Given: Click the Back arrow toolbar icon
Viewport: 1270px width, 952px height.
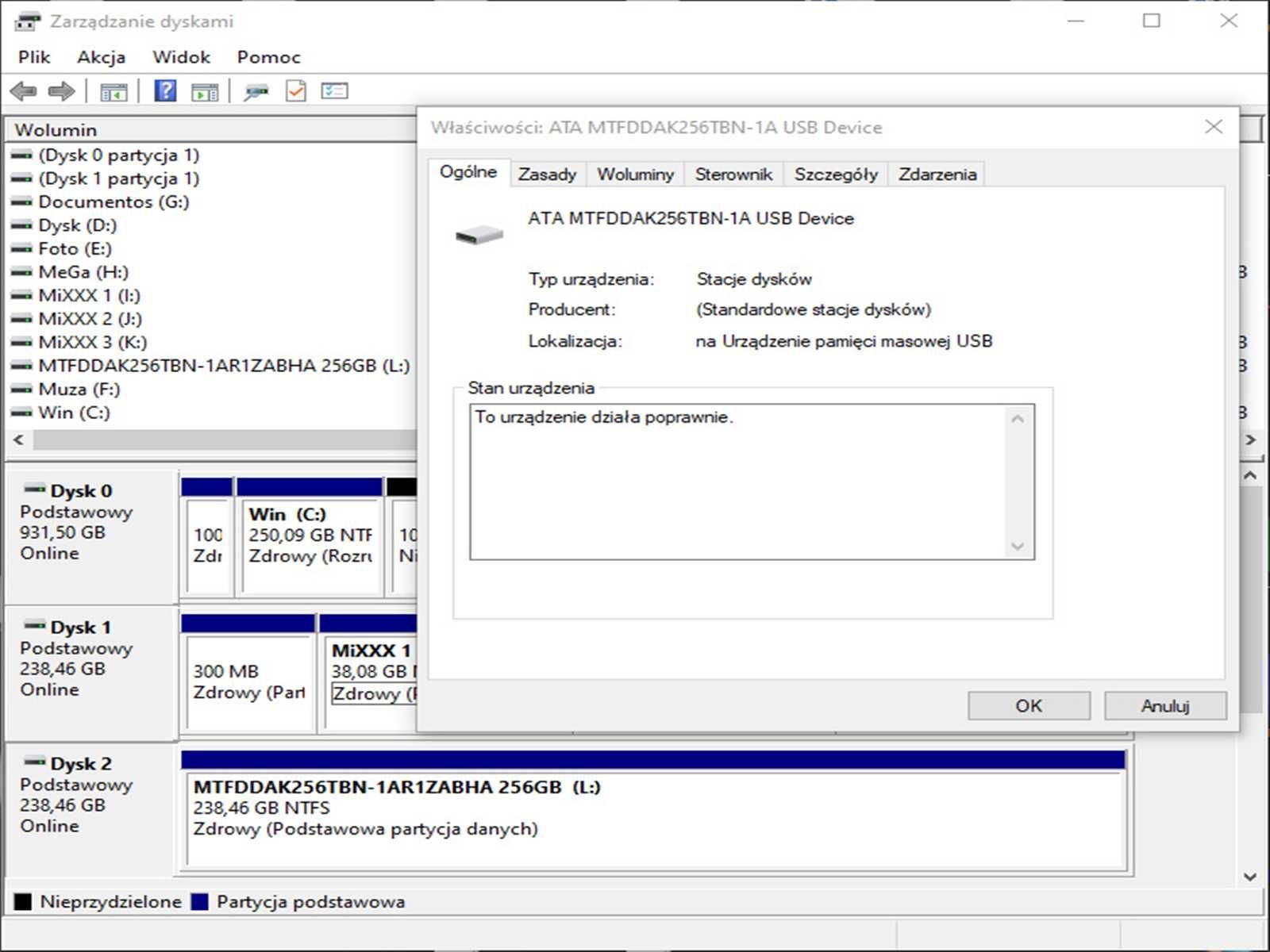Looking at the screenshot, I should click(x=24, y=91).
